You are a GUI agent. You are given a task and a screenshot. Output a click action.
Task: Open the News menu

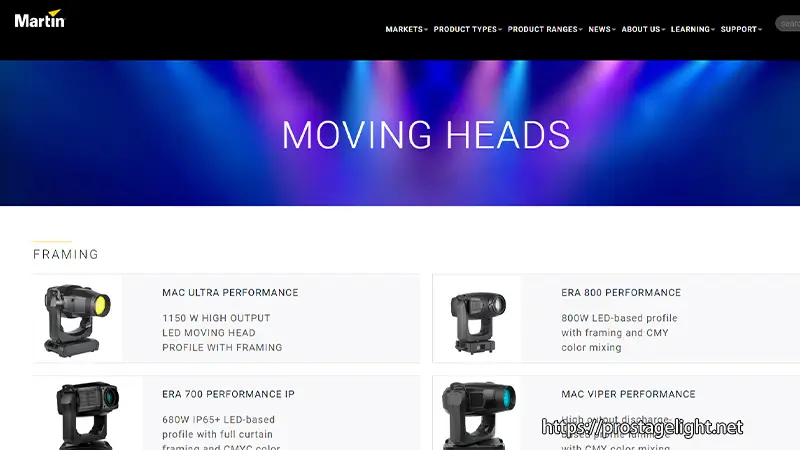[x=602, y=30]
